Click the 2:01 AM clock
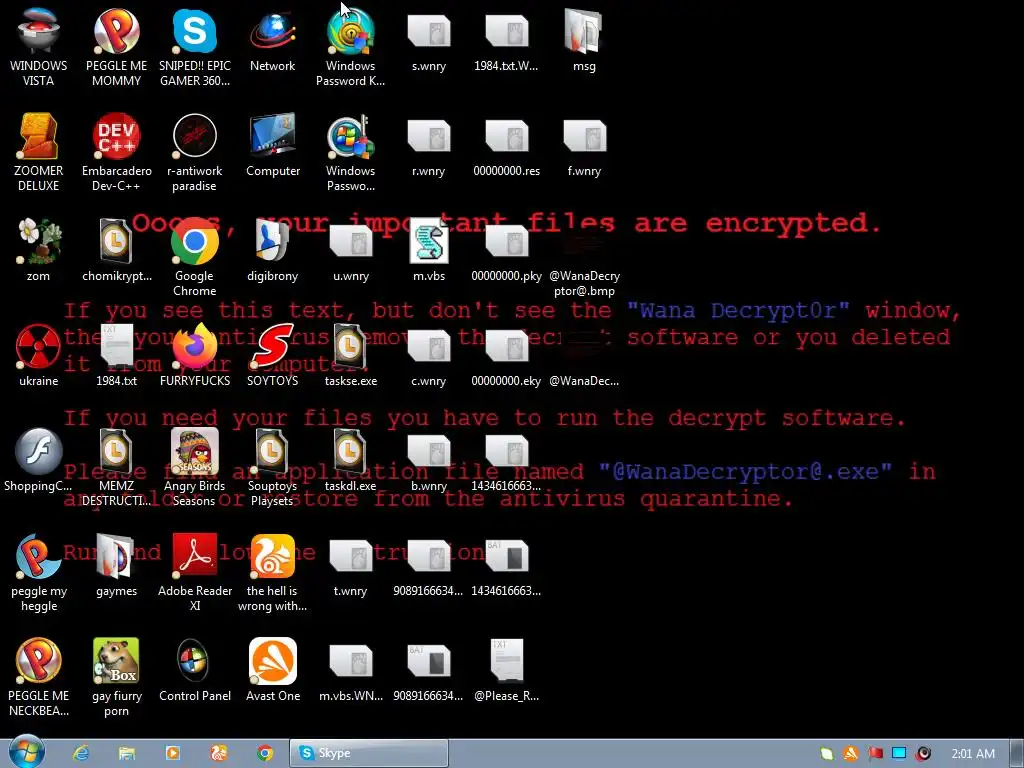This screenshot has width=1024, height=768. click(972, 754)
